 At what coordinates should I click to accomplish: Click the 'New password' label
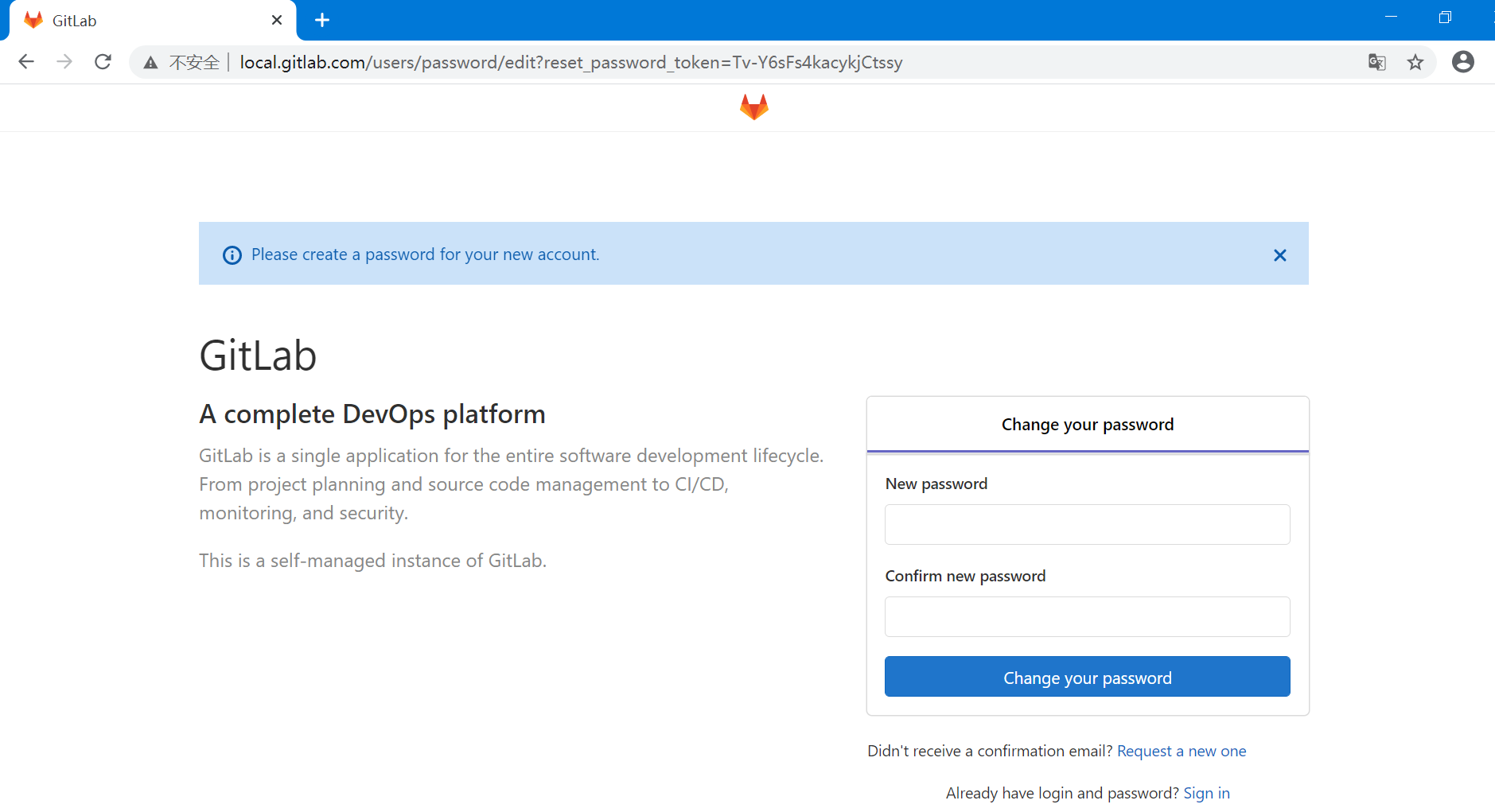(x=936, y=484)
